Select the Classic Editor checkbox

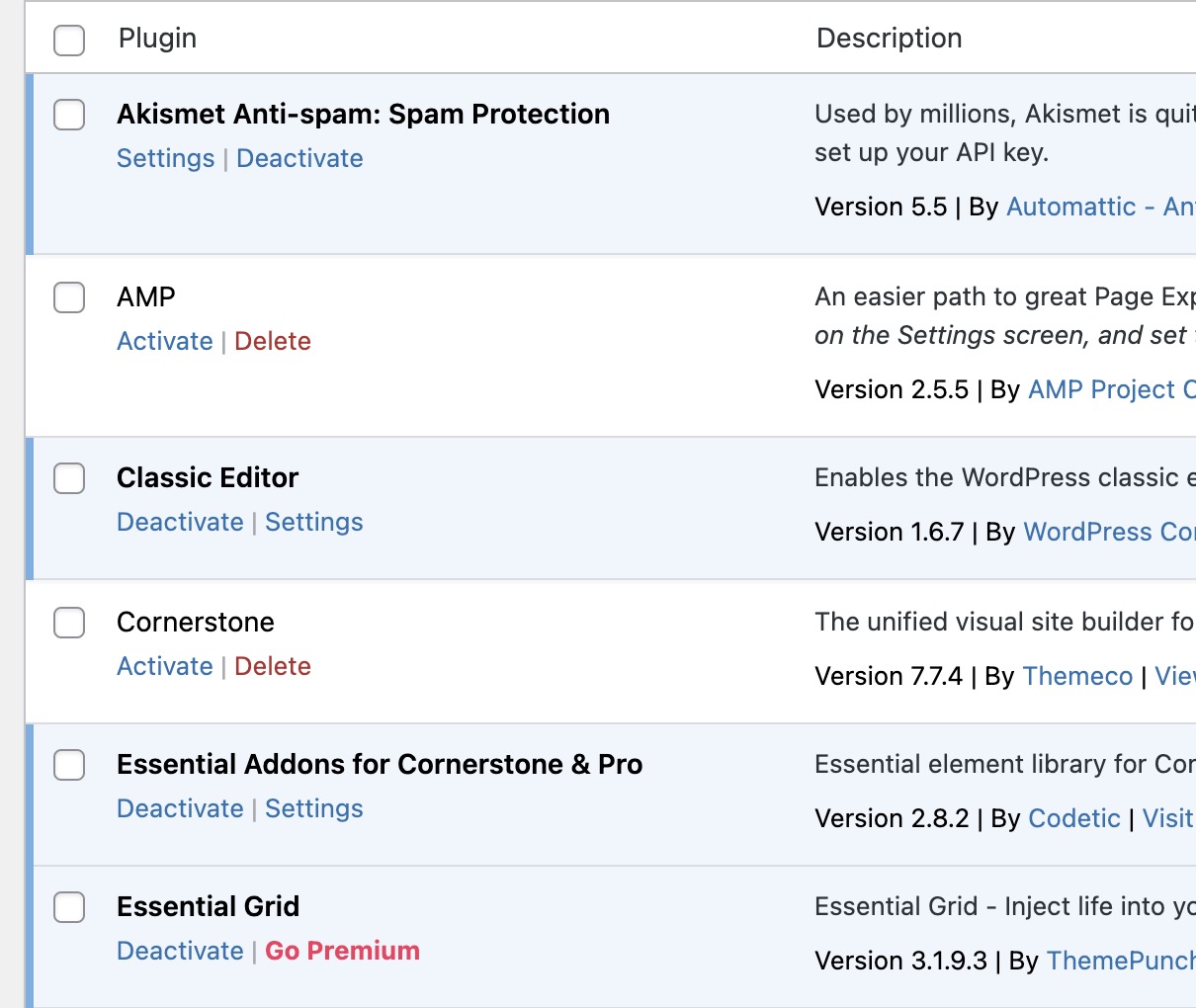coord(69,478)
